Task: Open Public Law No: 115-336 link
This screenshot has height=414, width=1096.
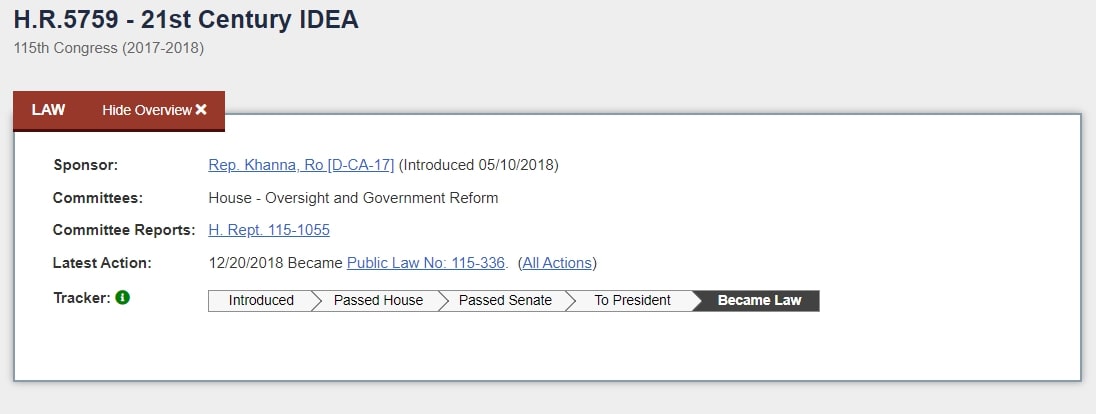Action: pos(426,263)
